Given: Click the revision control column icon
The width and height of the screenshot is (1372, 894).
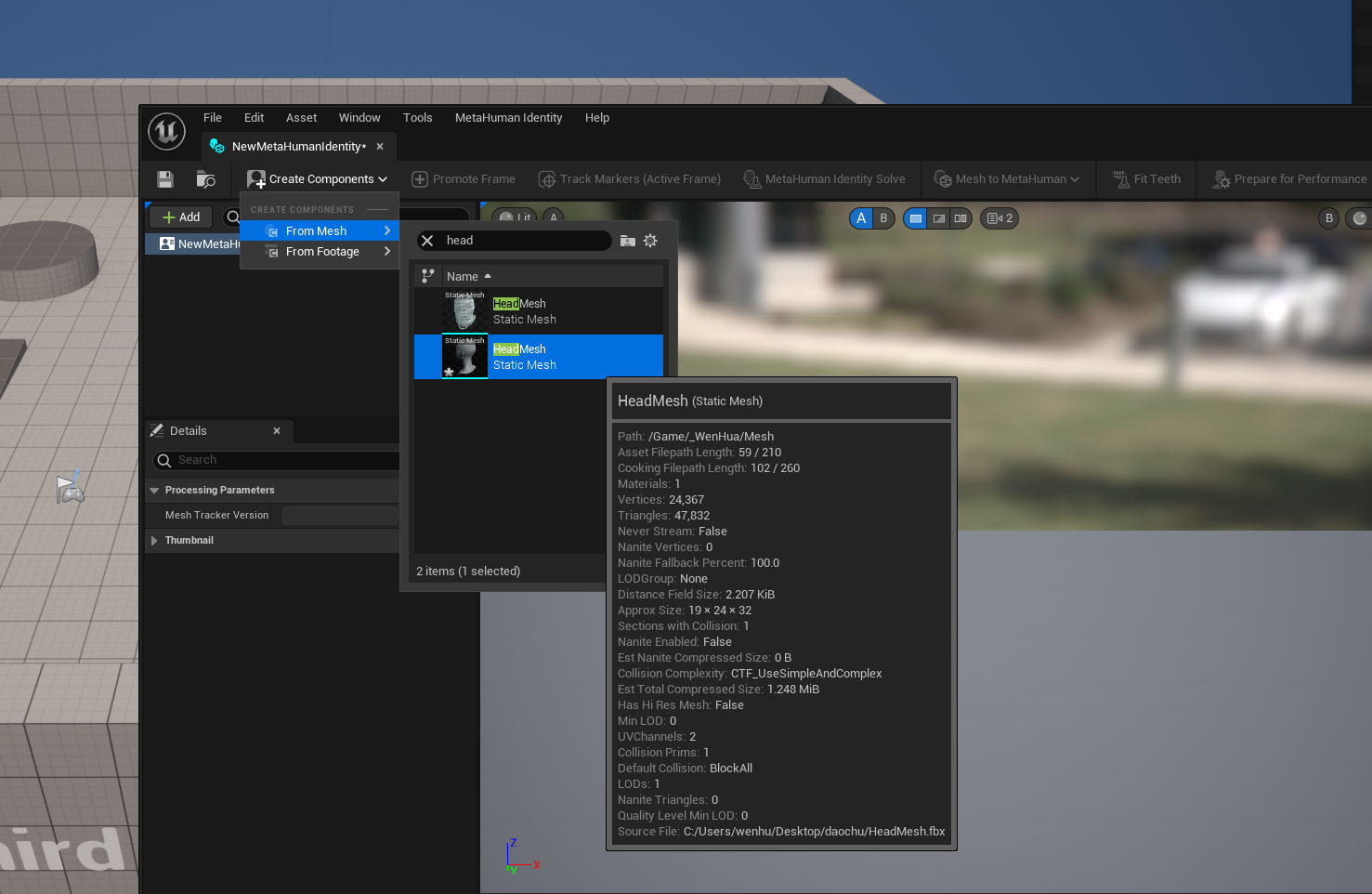Looking at the screenshot, I should (428, 276).
